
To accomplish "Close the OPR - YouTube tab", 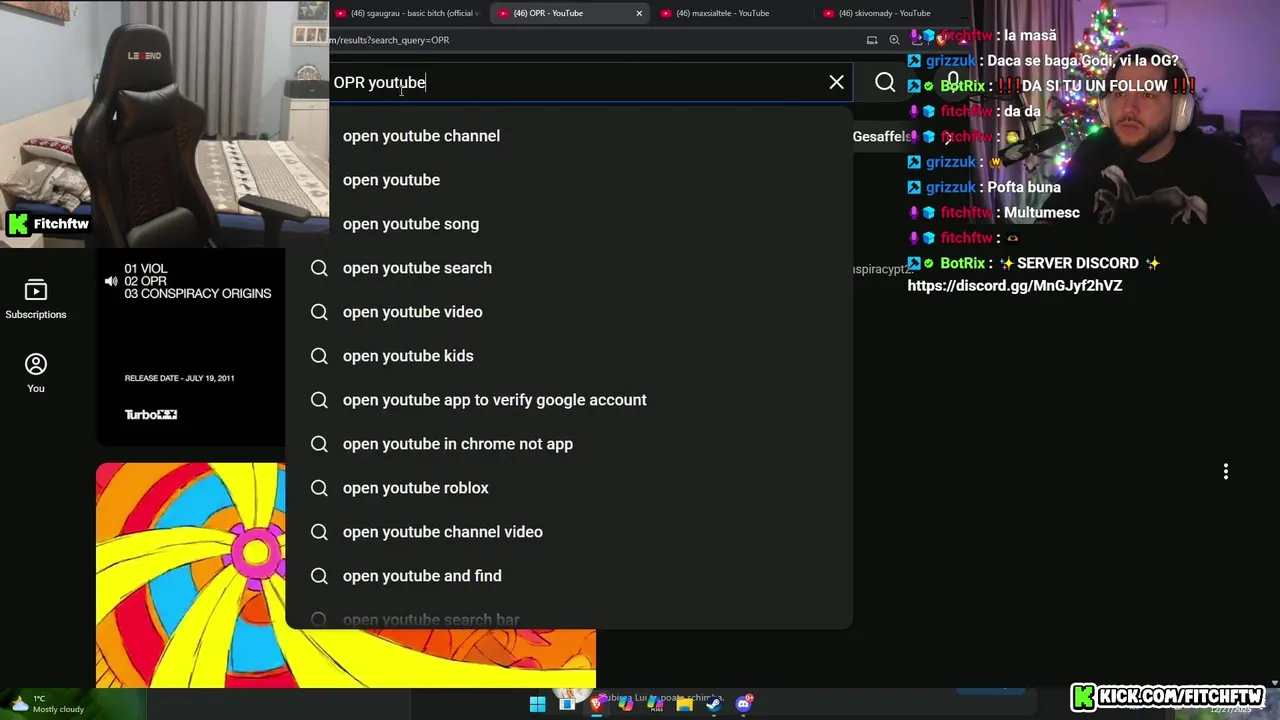I will pyautogui.click(x=639, y=13).
